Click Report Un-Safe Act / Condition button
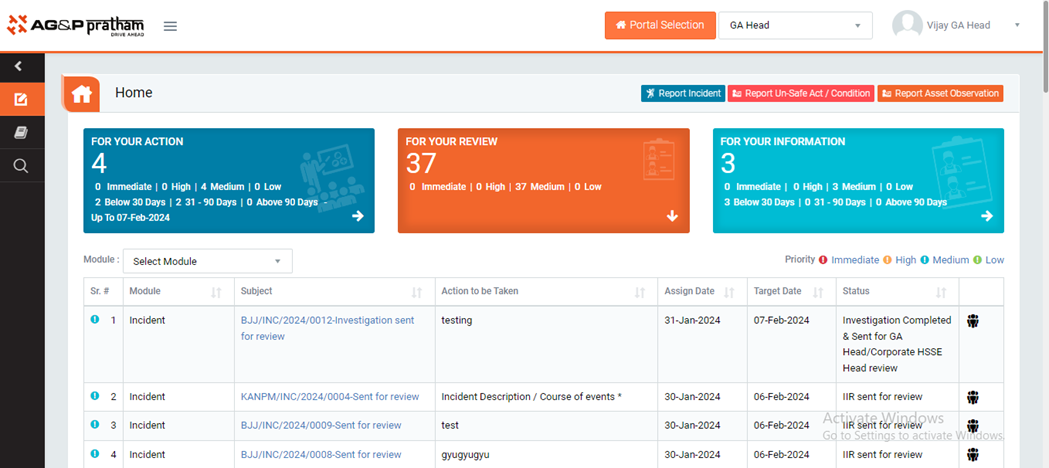 (800, 93)
